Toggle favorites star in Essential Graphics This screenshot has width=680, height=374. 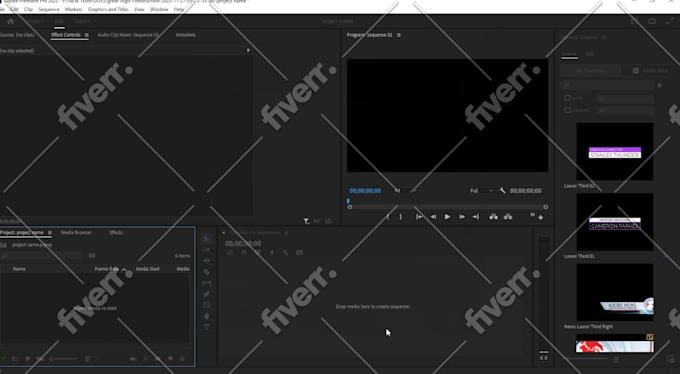click(660, 85)
